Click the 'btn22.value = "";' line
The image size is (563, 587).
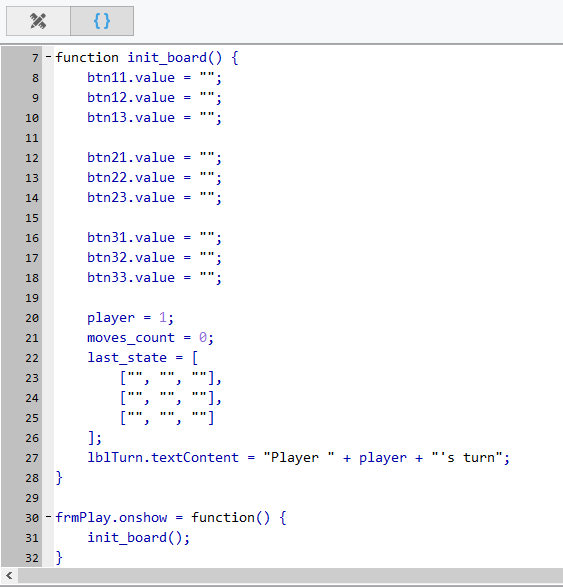(154, 178)
